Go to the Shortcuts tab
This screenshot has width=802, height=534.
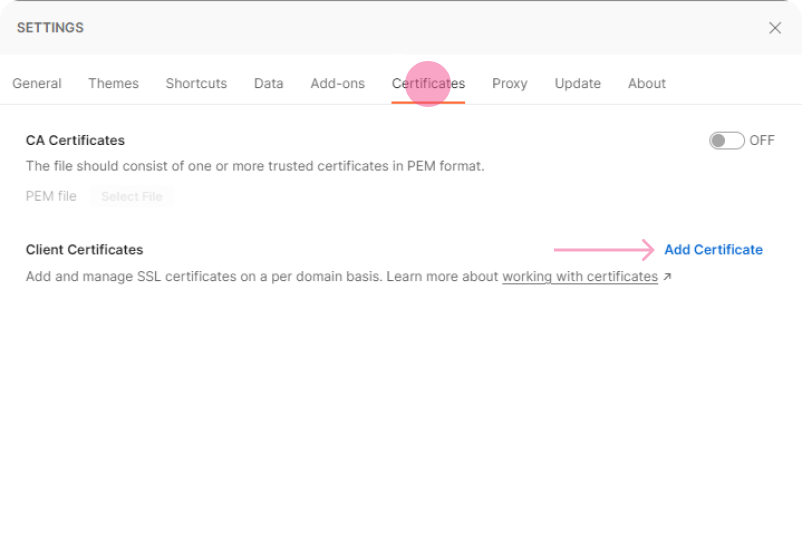point(196,84)
